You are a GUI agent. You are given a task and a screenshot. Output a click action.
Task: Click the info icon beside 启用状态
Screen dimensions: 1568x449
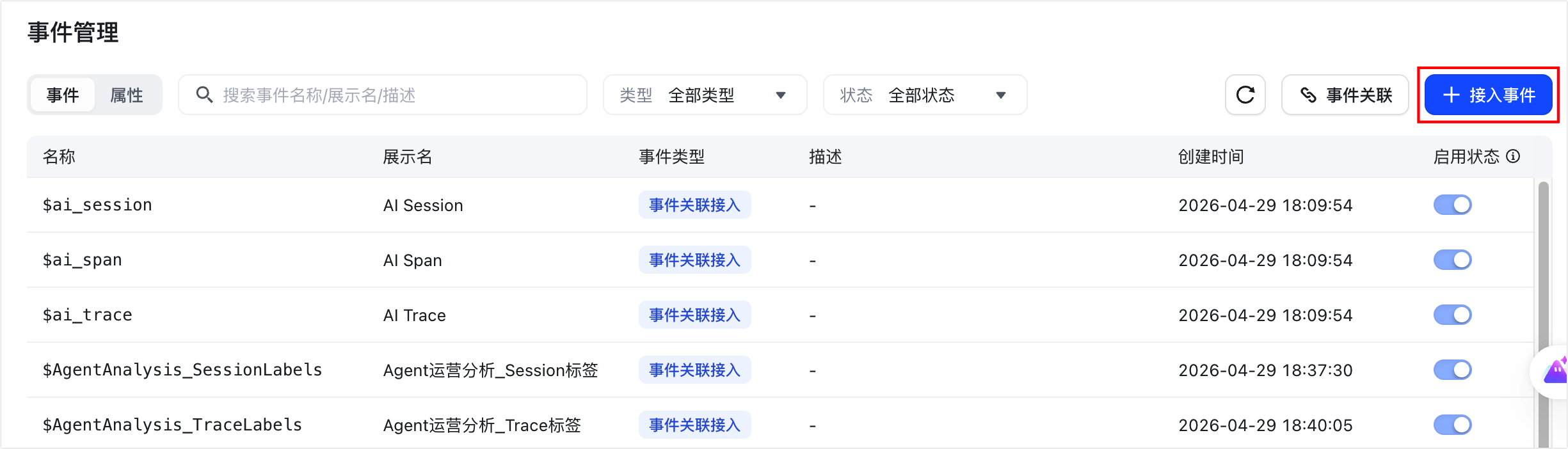pyautogui.click(x=1513, y=157)
